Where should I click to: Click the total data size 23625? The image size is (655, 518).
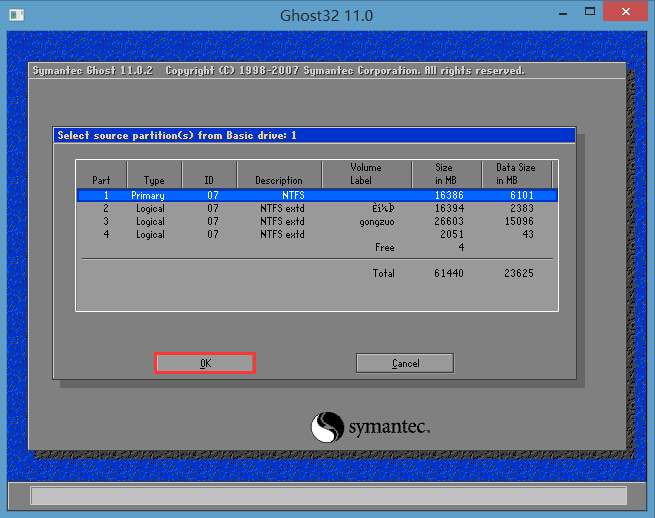(518, 273)
